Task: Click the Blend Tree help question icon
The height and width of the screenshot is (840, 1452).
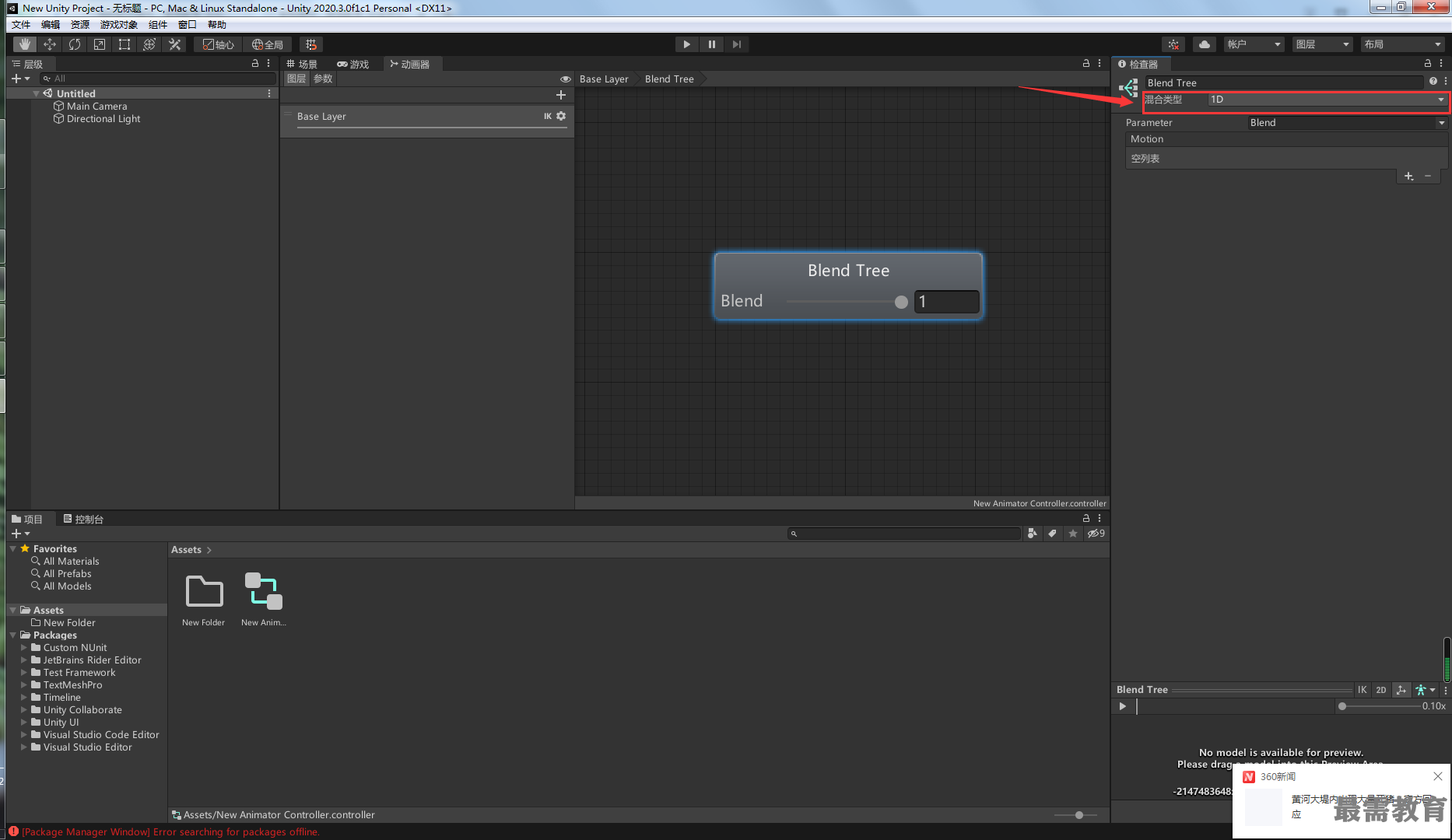Action: [x=1433, y=82]
